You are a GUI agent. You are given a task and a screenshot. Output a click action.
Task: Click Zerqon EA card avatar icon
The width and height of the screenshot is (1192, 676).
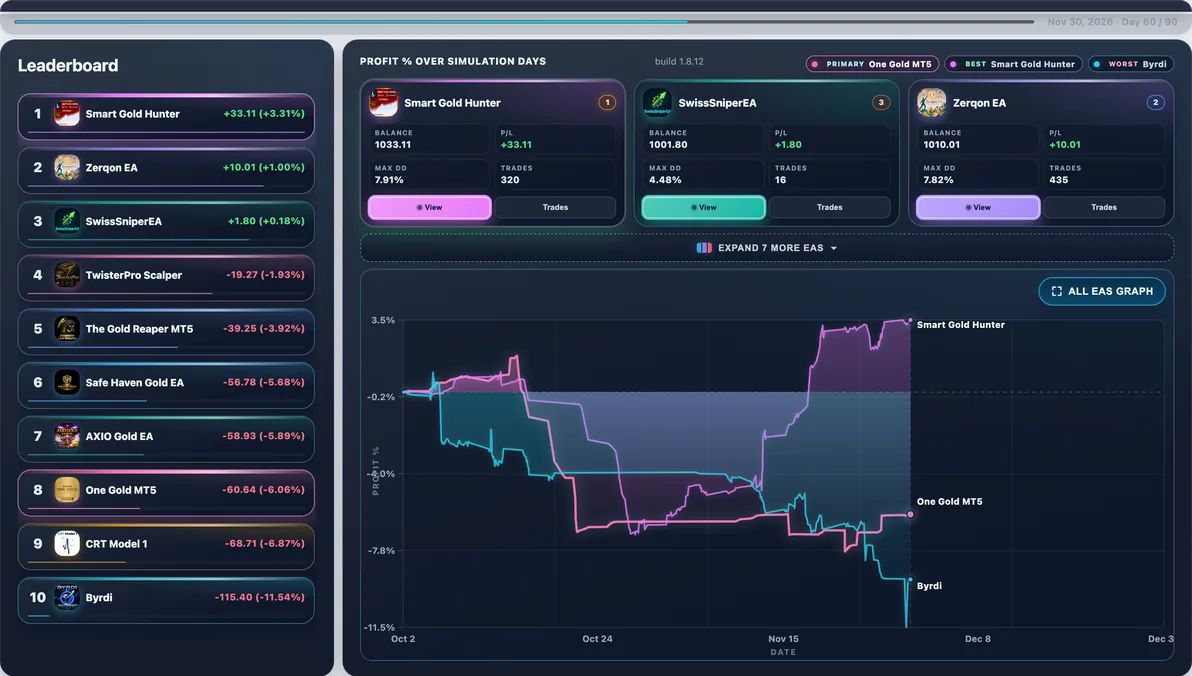coord(932,103)
